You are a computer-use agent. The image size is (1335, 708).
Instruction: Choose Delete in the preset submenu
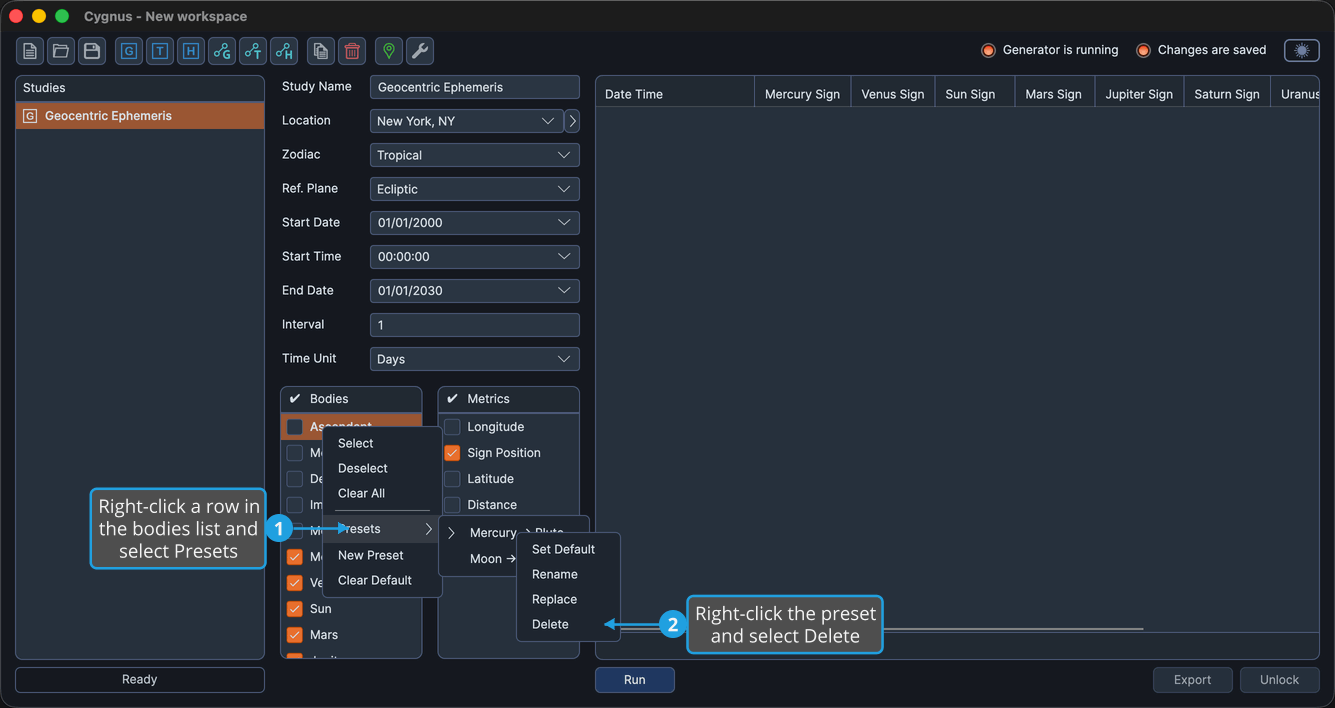[x=569, y=625]
